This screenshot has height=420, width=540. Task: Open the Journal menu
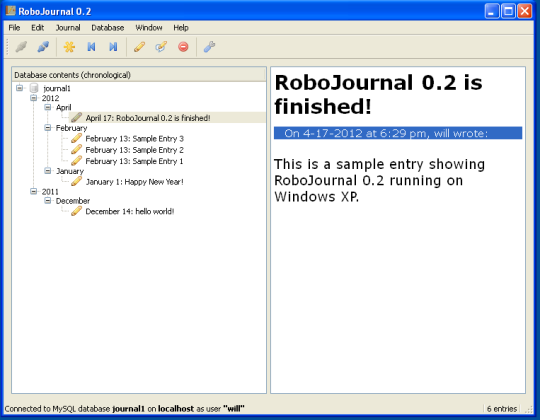[x=68, y=28]
